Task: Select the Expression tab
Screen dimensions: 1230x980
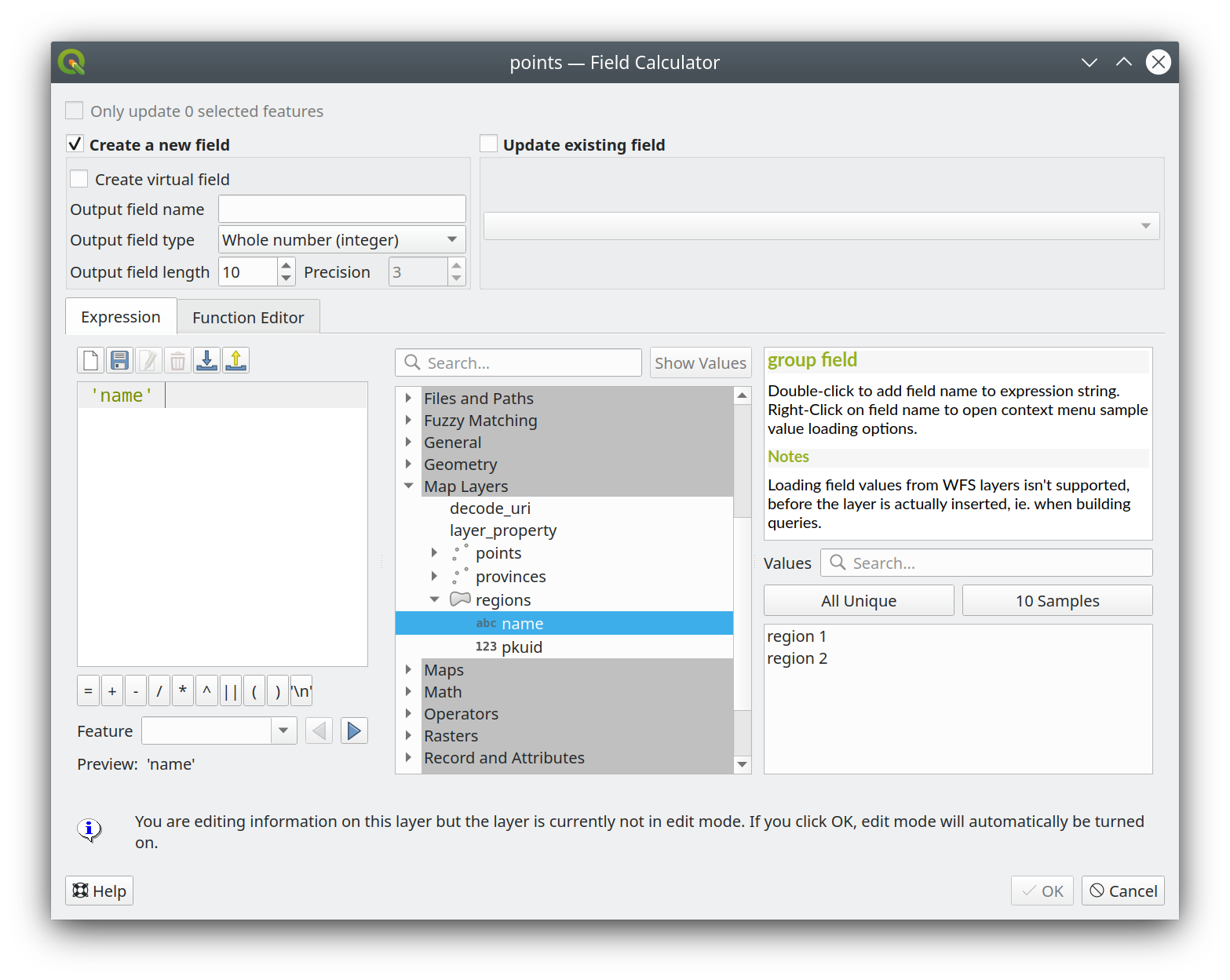Action: pos(121,318)
